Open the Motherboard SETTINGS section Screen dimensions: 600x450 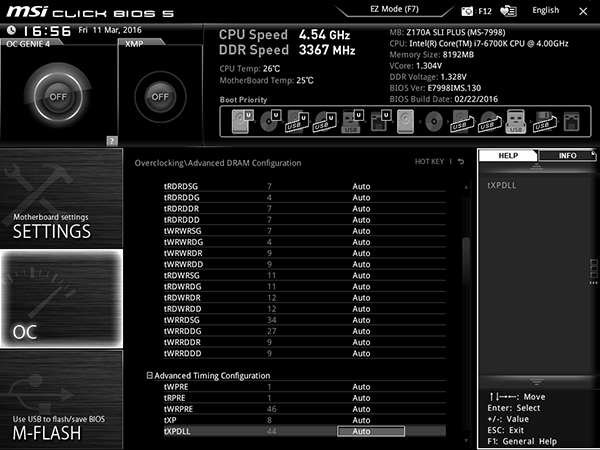(x=61, y=198)
